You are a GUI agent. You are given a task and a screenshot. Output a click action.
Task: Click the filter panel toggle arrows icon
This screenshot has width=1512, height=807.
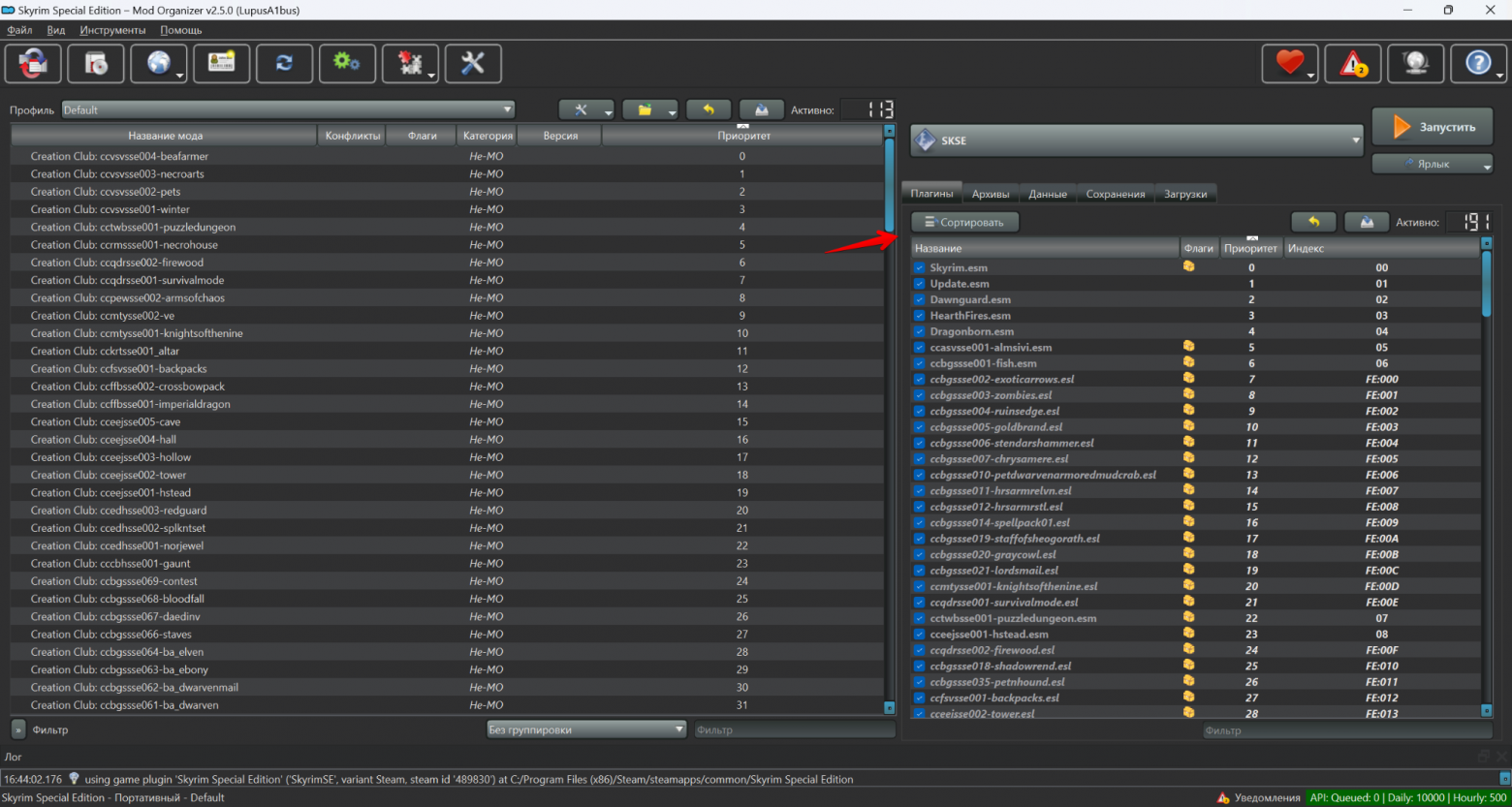point(18,729)
